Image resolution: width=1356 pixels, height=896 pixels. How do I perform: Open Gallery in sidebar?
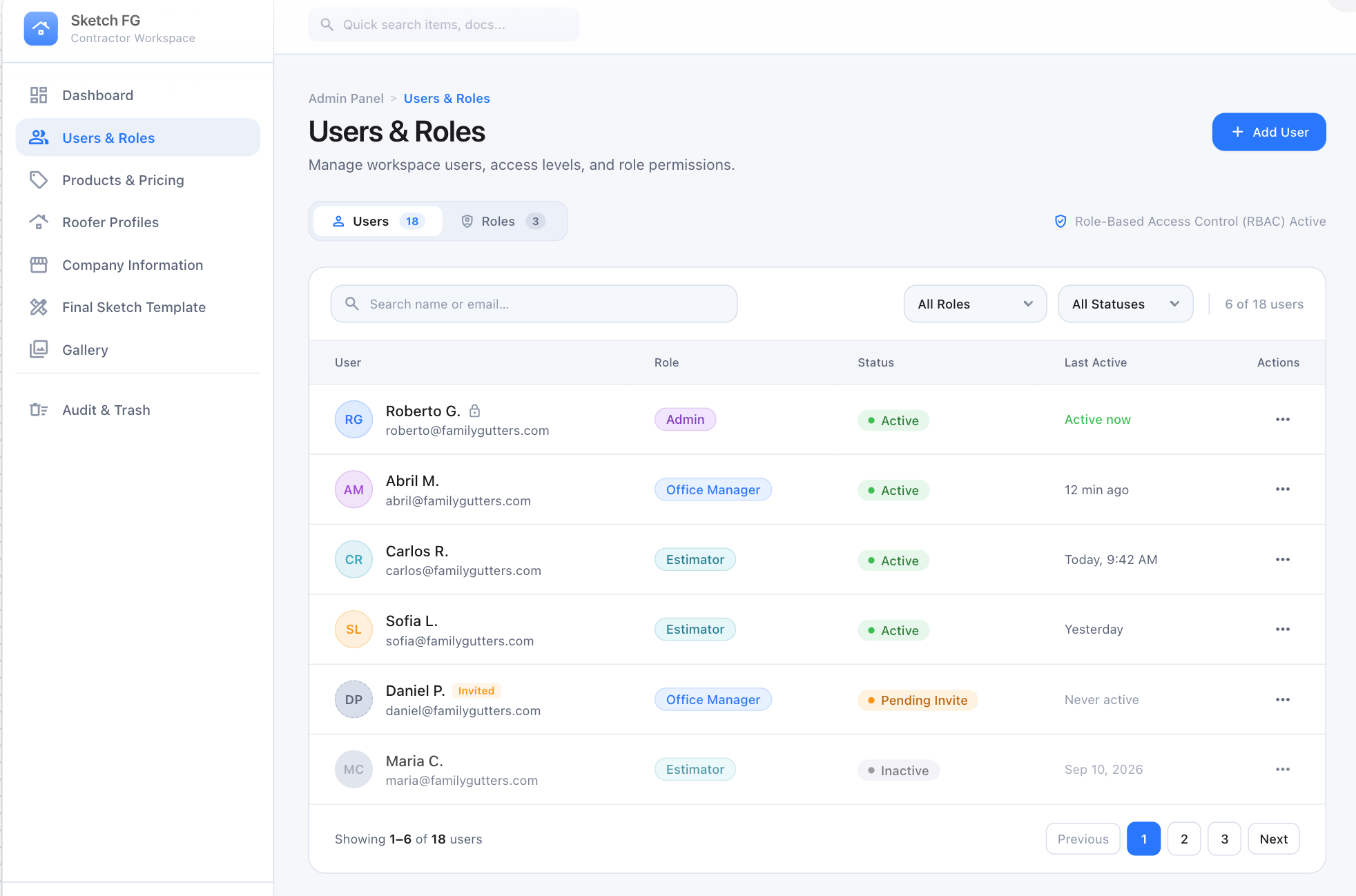[138, 349]
